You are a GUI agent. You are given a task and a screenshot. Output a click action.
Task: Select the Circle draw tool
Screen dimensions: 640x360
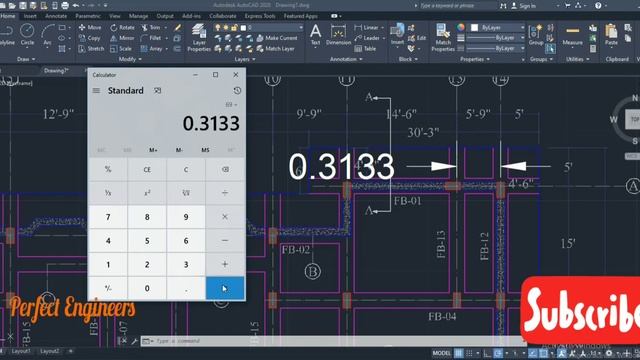click(x=27, y=34)
